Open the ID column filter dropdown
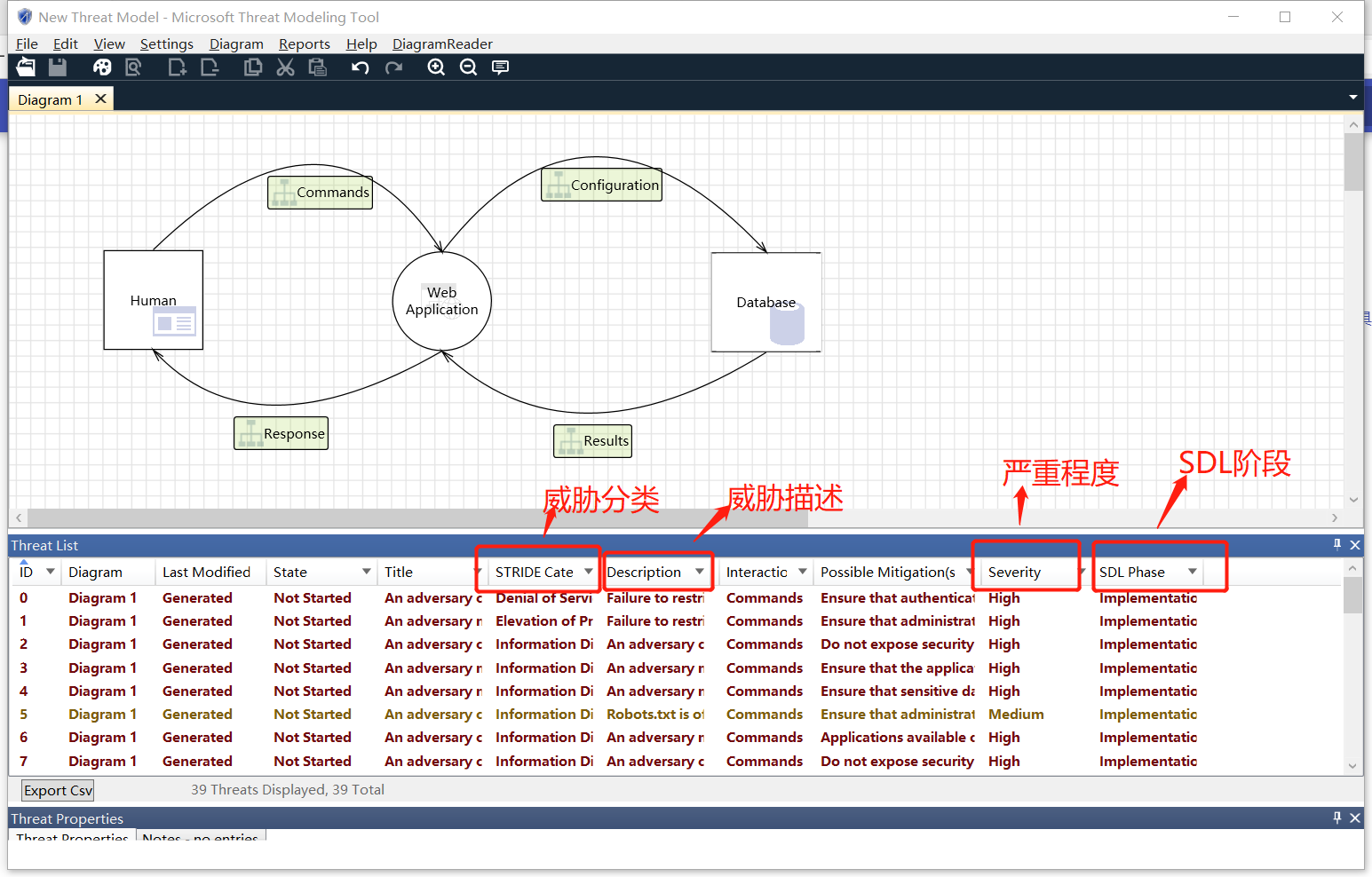Image resolution: width=1372 pixels, height=877 pixels. [x=51, y=572]
